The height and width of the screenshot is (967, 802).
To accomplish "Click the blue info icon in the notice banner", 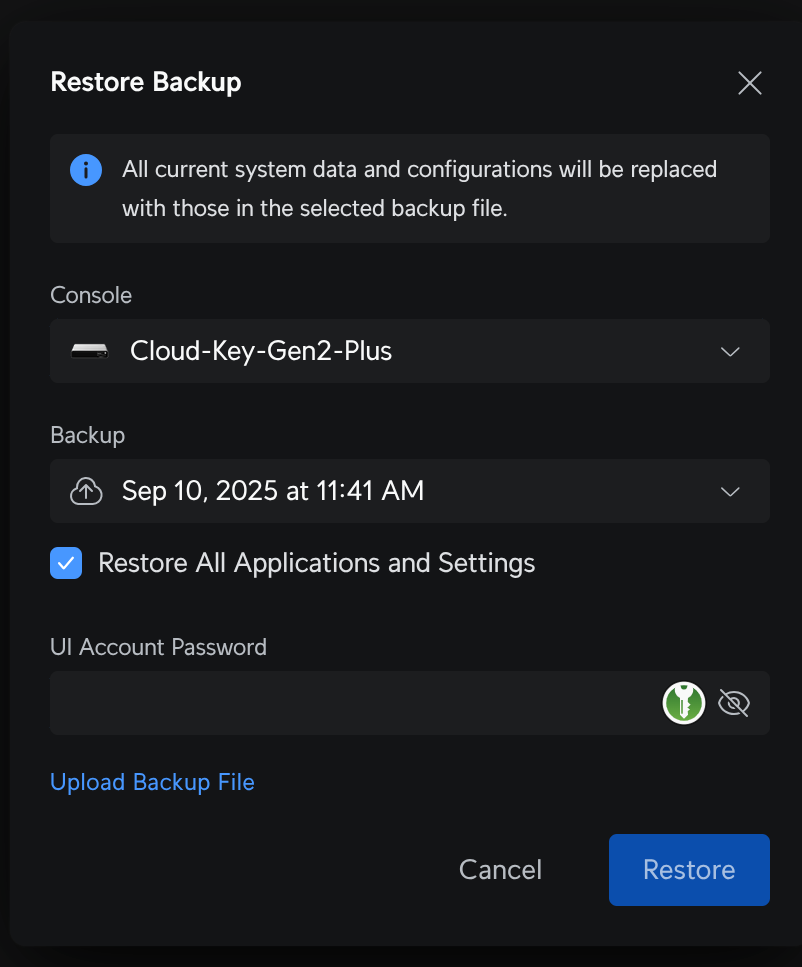I will (x=85, y=169).
